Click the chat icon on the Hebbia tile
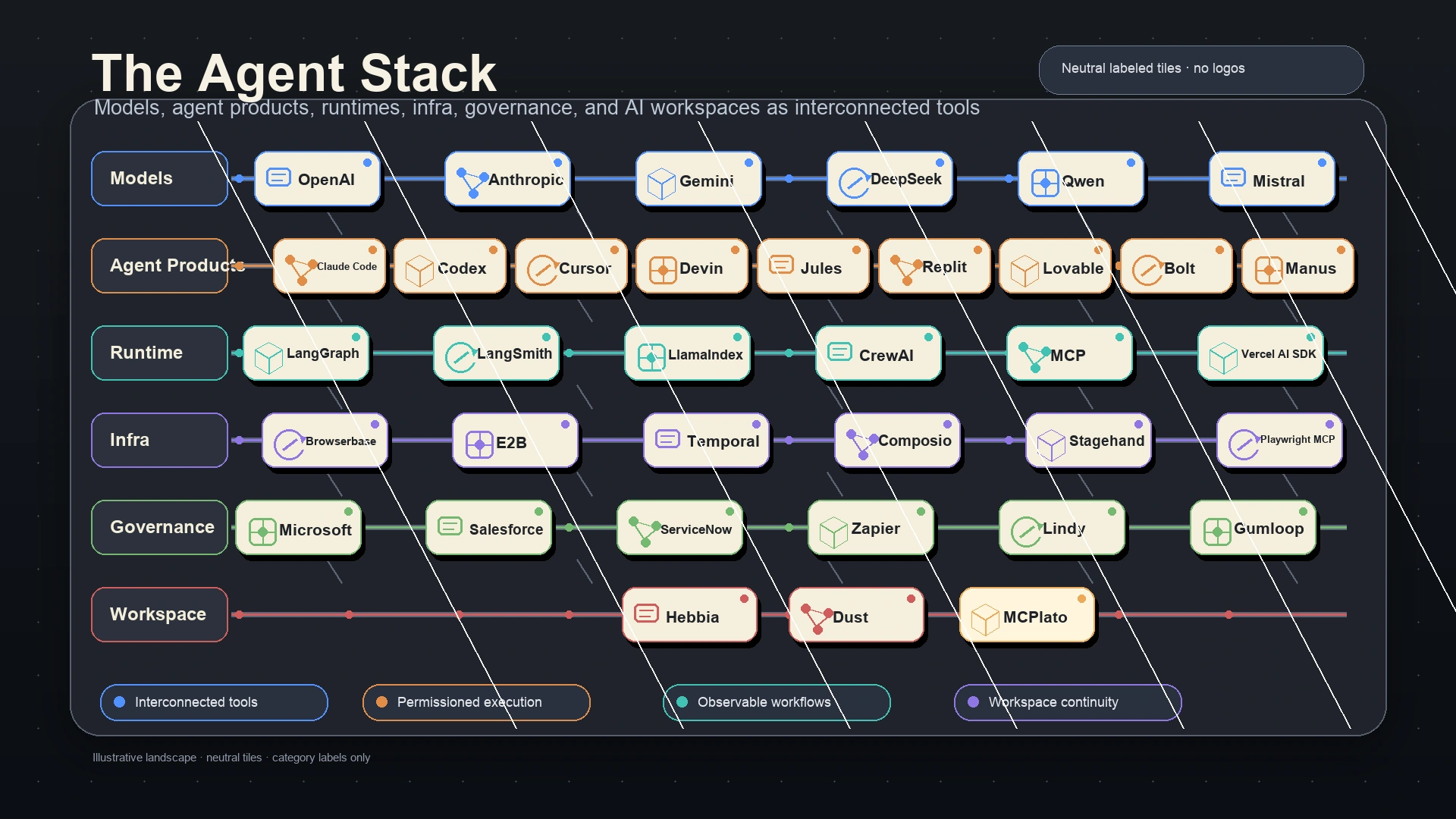Image resolution: width=1456 pixels, height=819 pixels. (646, 613)
